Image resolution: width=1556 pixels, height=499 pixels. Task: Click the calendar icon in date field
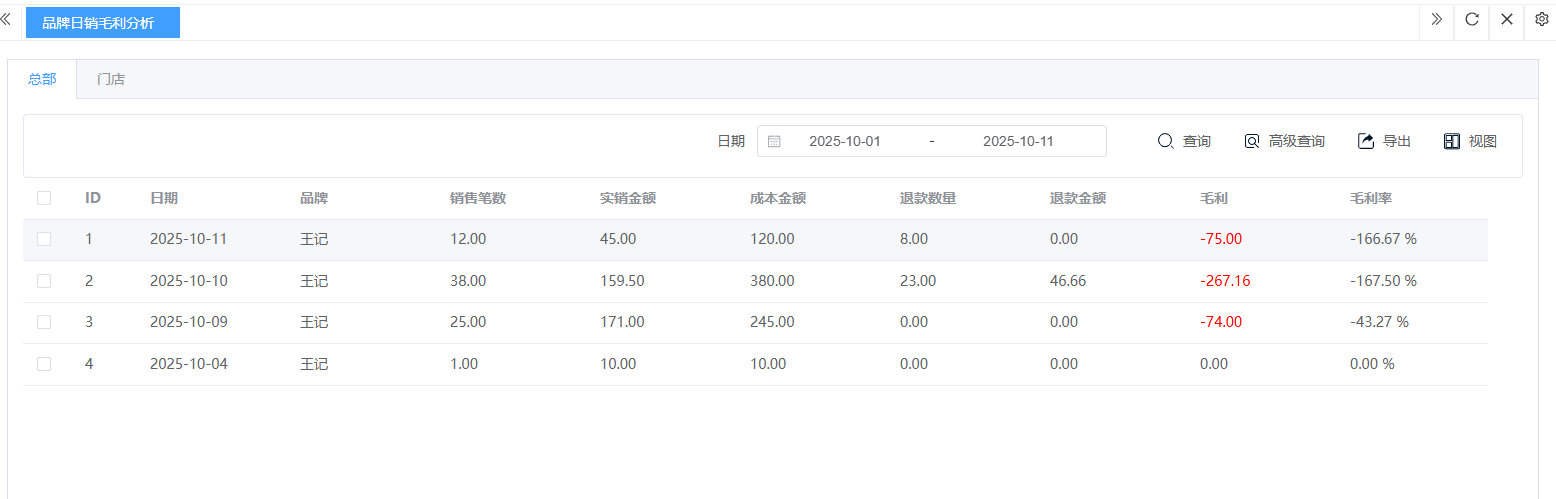[x=774, y=142]
